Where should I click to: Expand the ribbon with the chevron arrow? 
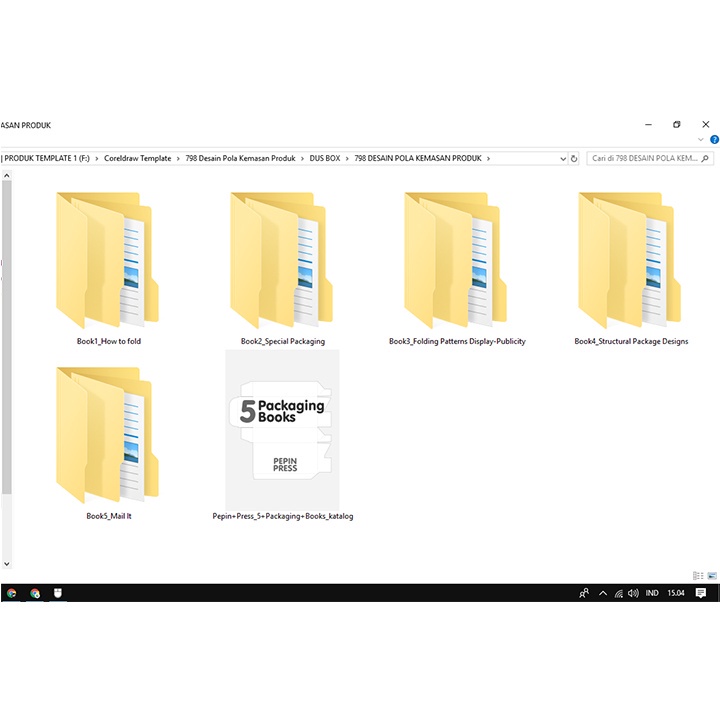701,140
